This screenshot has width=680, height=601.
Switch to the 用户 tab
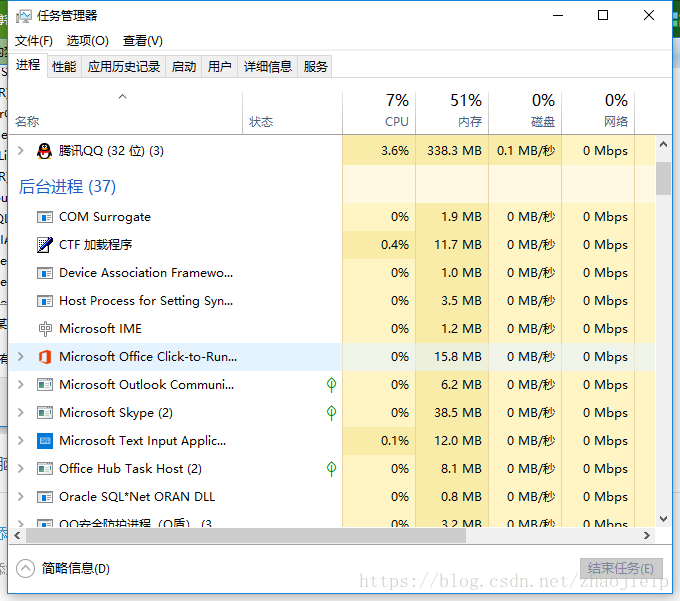coord(219,67)
